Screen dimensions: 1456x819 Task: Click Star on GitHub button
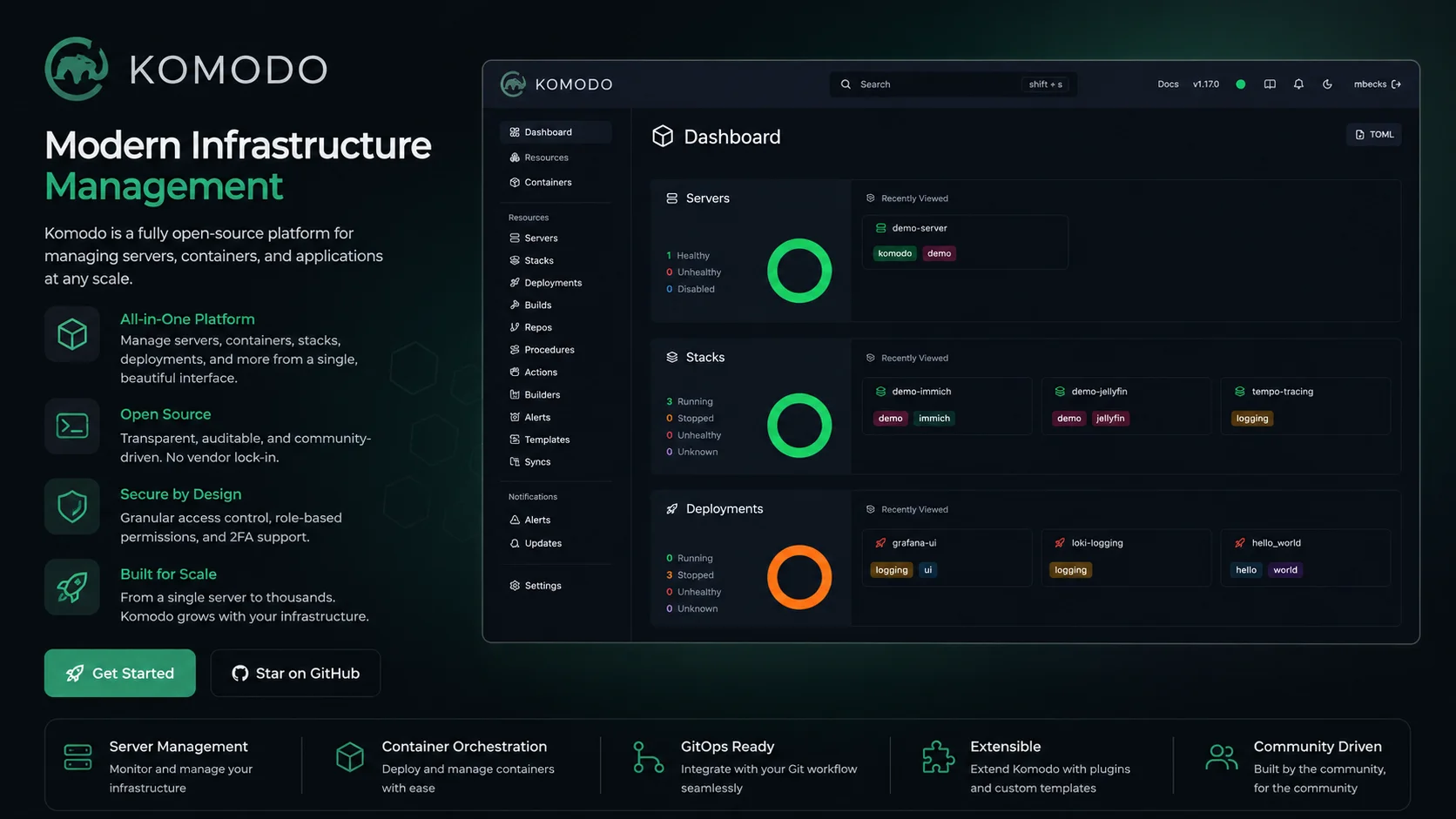point(295,673)
